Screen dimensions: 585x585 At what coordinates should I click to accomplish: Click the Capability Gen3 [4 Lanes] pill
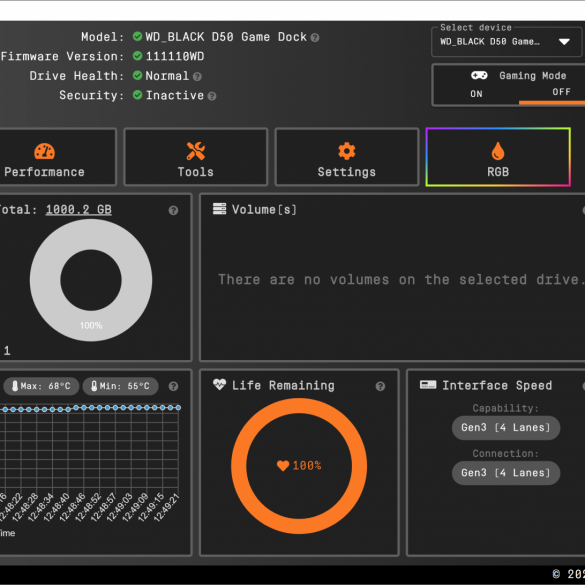506,428
